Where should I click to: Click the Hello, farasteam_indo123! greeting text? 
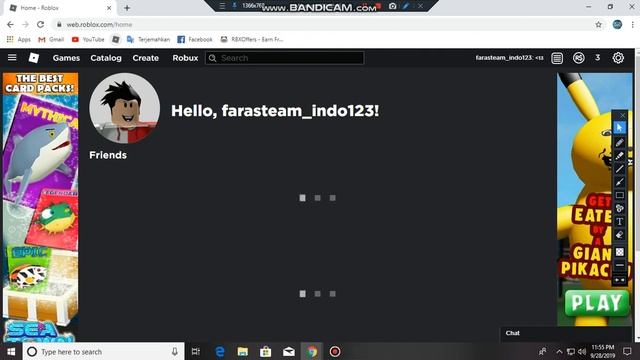click(x=275, y=111)
